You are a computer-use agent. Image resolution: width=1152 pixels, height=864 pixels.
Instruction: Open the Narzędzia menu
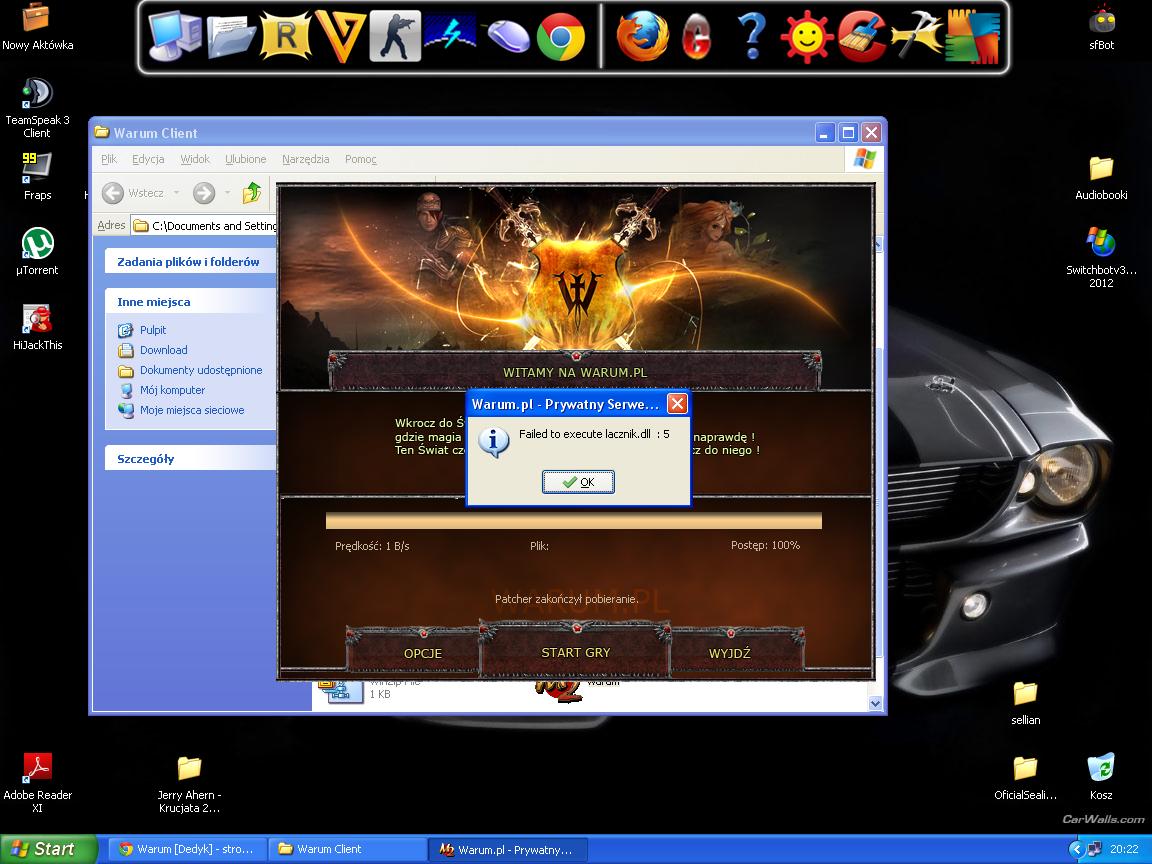(305, 159)
